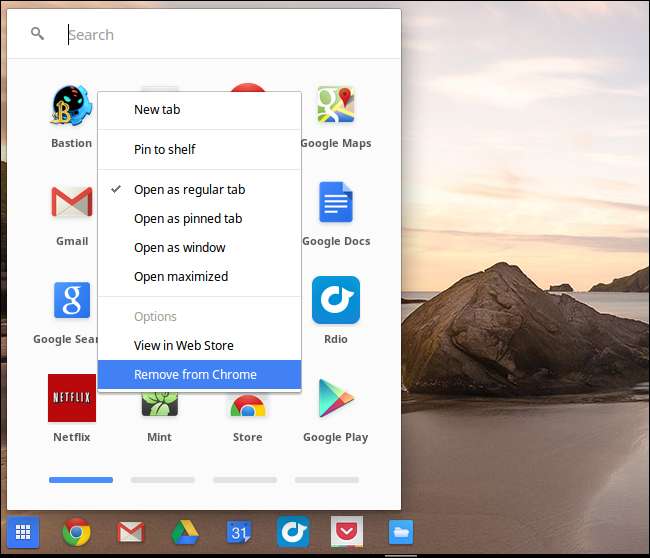The height and width of the screenshot is (558, 650).
Task: Open the Bastion app icon
Action: 71,107
